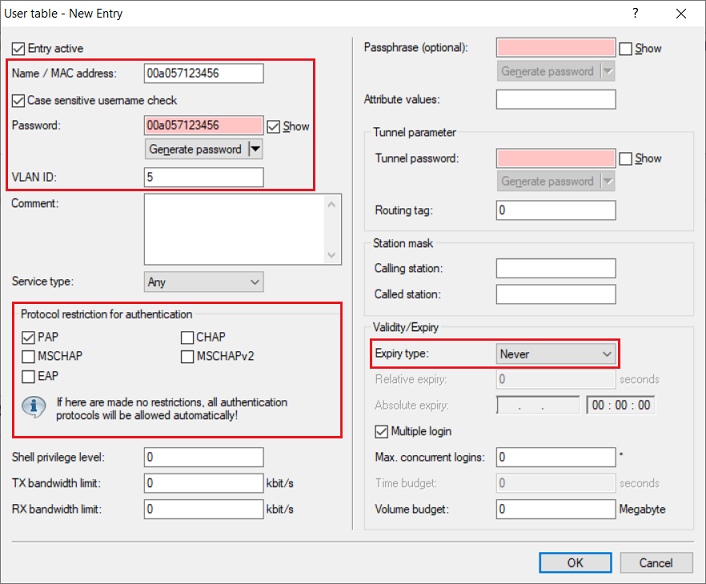Focus the Name / MAC address field
The width and height of the screenshot is (706, 584).
click(x=204, y=73)
